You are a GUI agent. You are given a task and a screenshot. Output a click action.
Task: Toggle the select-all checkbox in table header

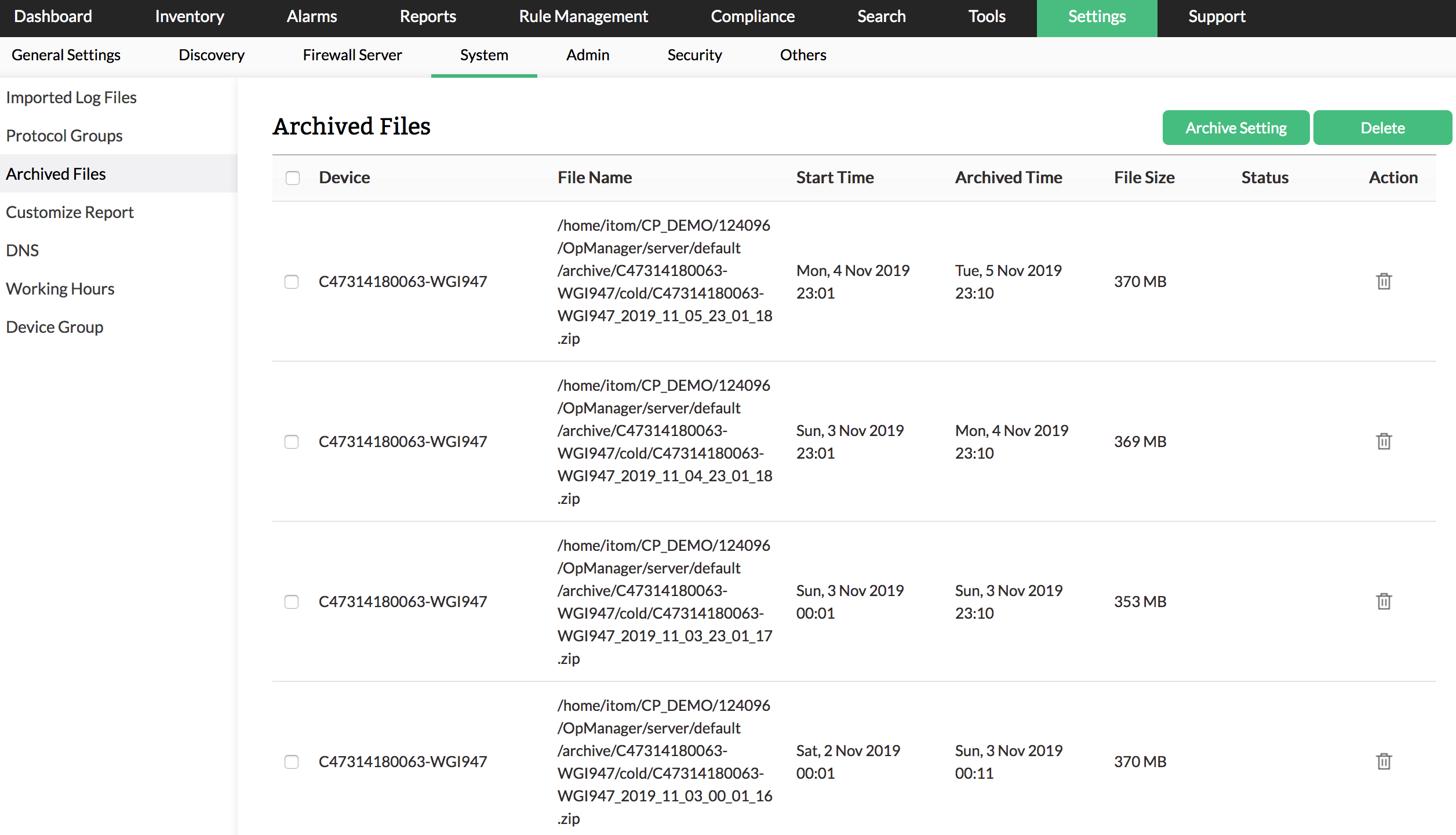click(x=293, y=177)
